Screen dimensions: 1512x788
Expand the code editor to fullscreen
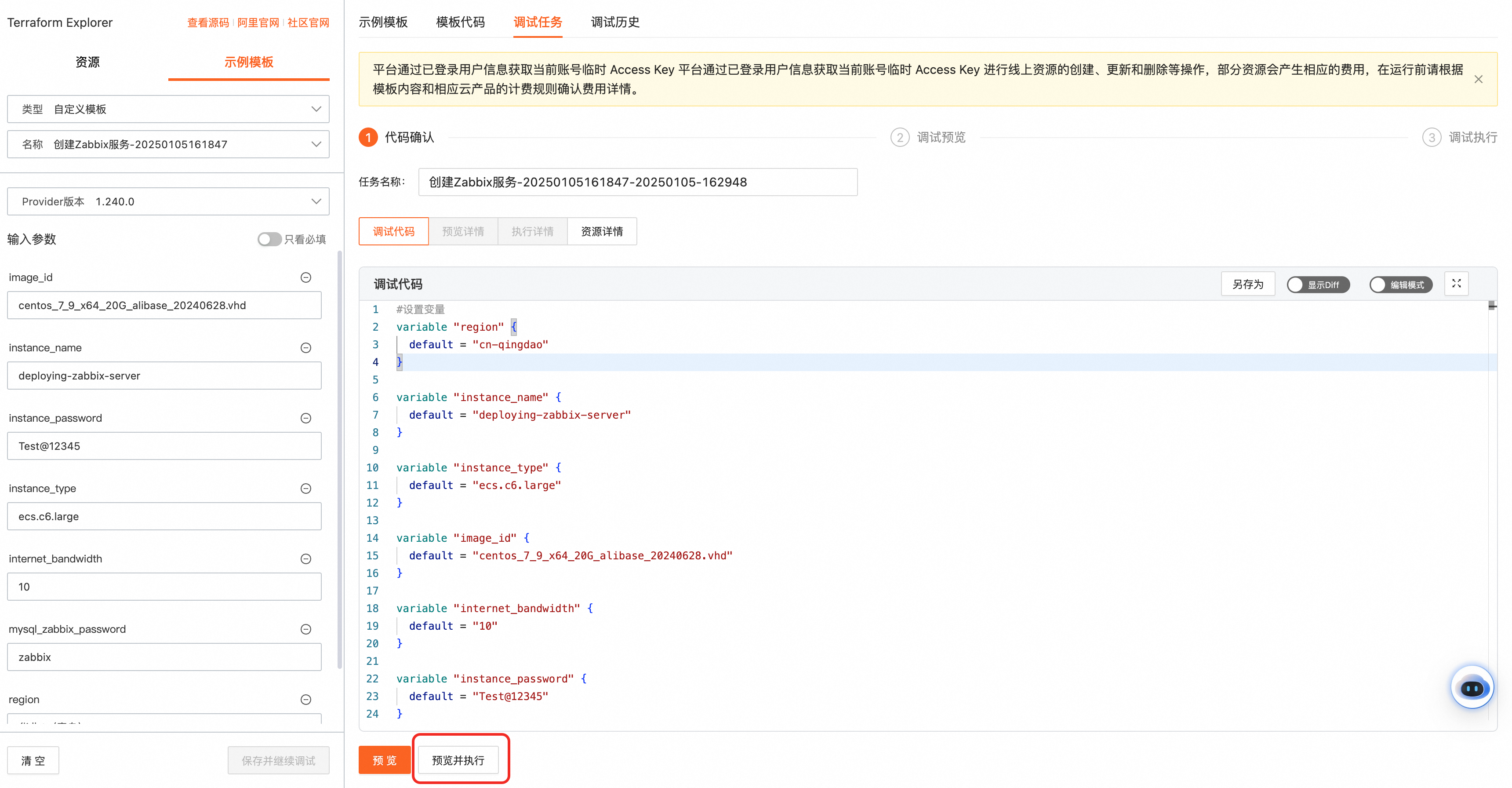1456,284
